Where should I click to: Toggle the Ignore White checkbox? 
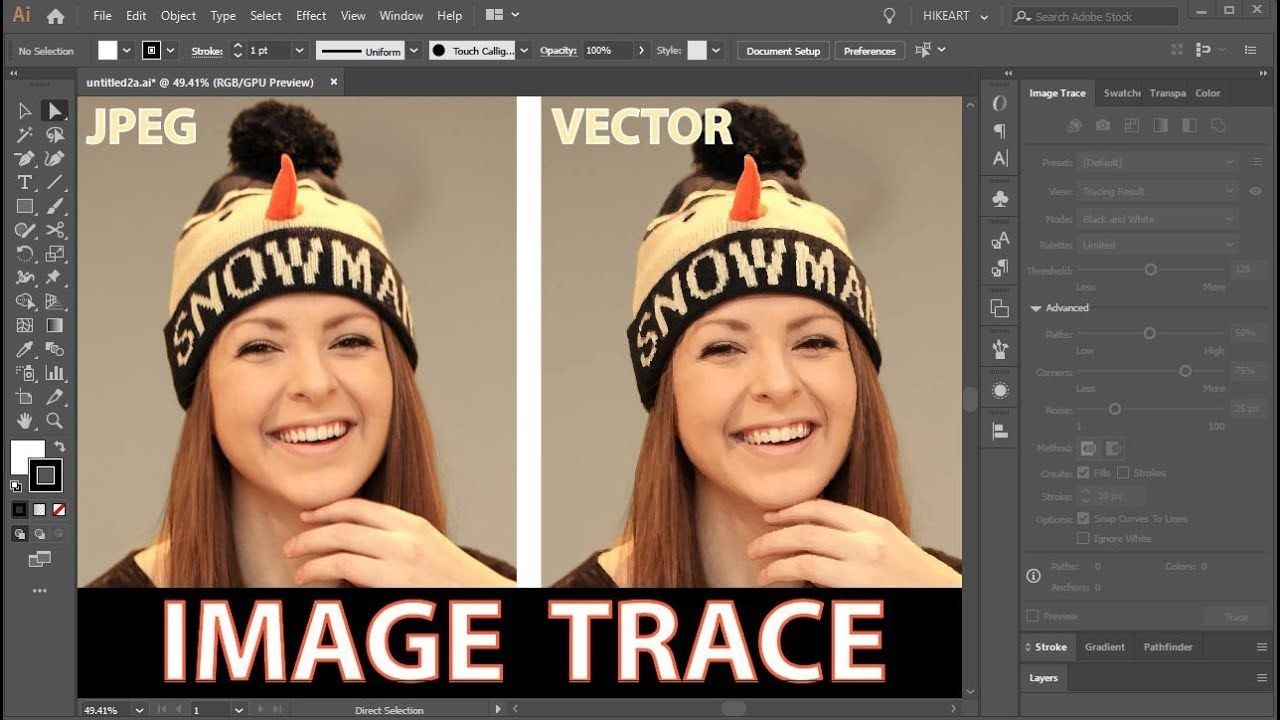pyautogui.click(x=1083, y=538)
